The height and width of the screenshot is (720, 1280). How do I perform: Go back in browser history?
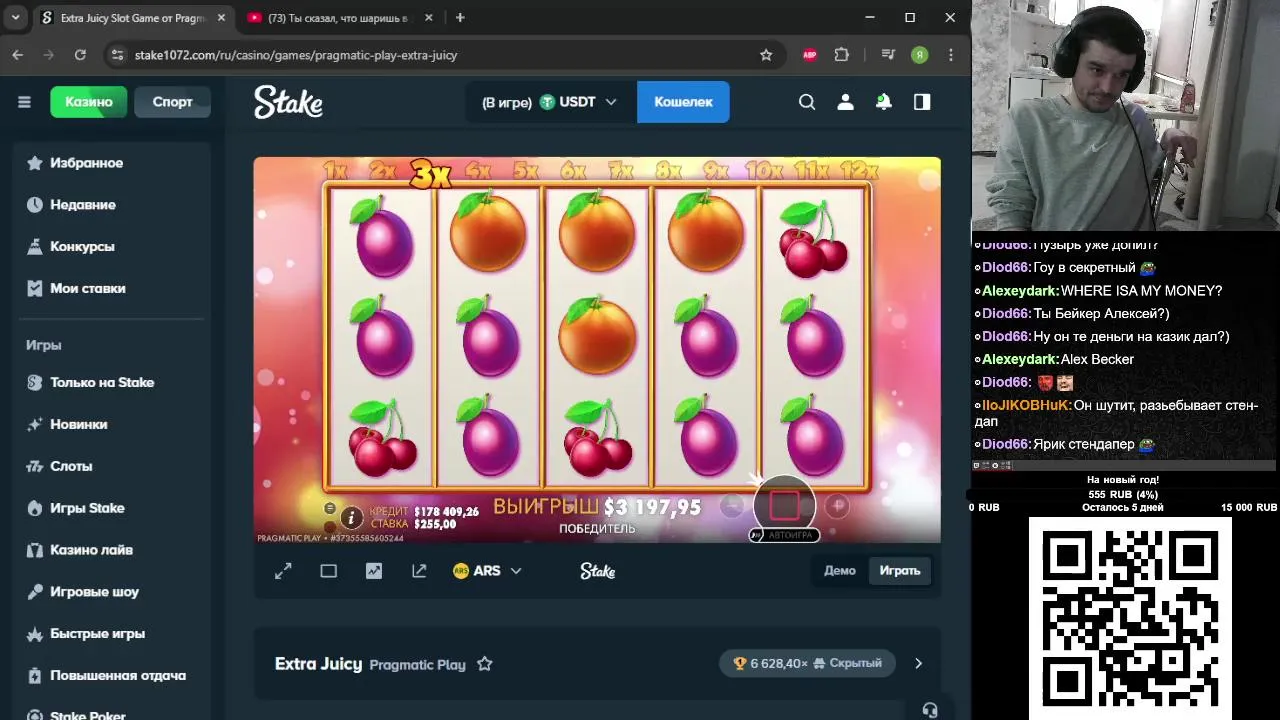(18, 55)
